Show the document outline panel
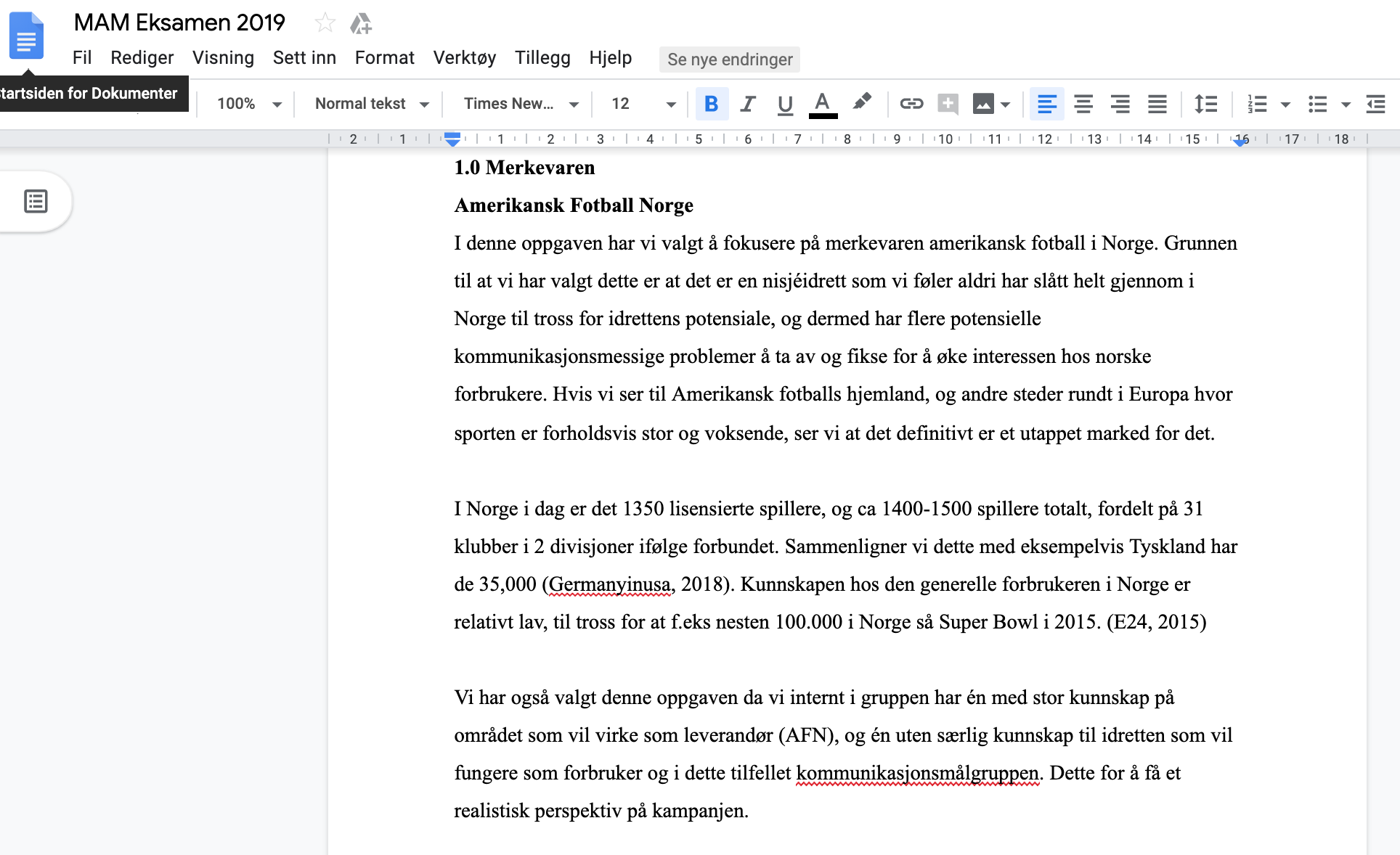Screen dimensions: 1400x855 pyautogui.click(x=36, y=201)
